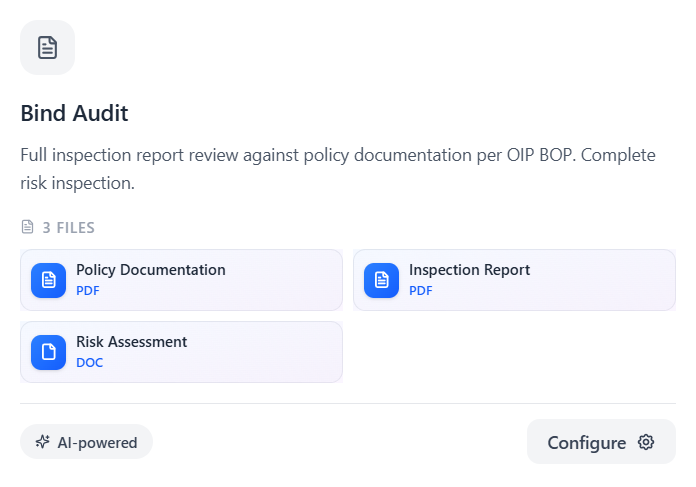Viewport: 696px width, 487px height.
Task: Click the sparkle icon in the AI-powered badge
Action: click(x=42, y=442)
